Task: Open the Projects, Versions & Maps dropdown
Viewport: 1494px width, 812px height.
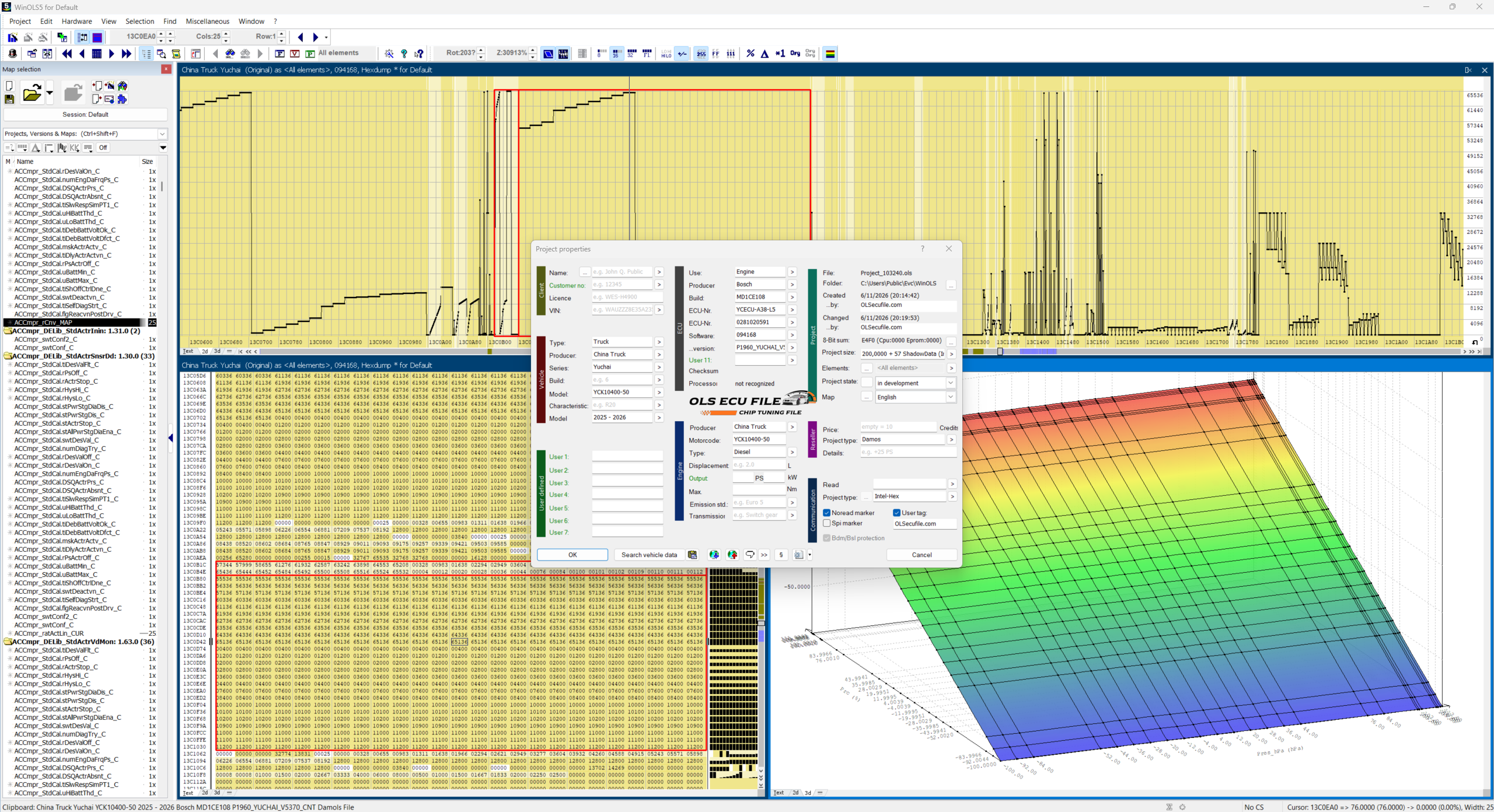Action: pyautogui.click(x=162, y=134)
